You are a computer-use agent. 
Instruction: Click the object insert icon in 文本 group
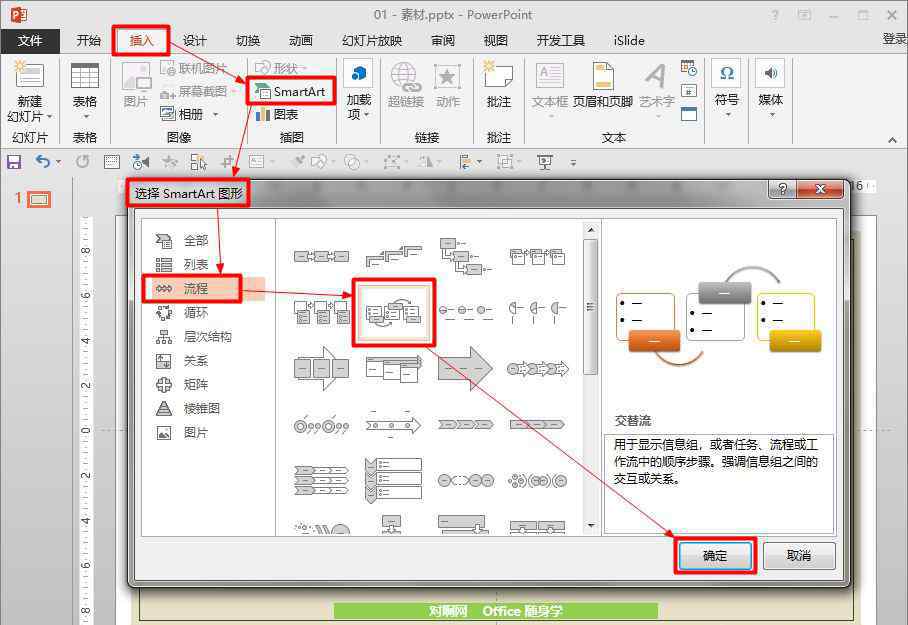pos(689,114)
